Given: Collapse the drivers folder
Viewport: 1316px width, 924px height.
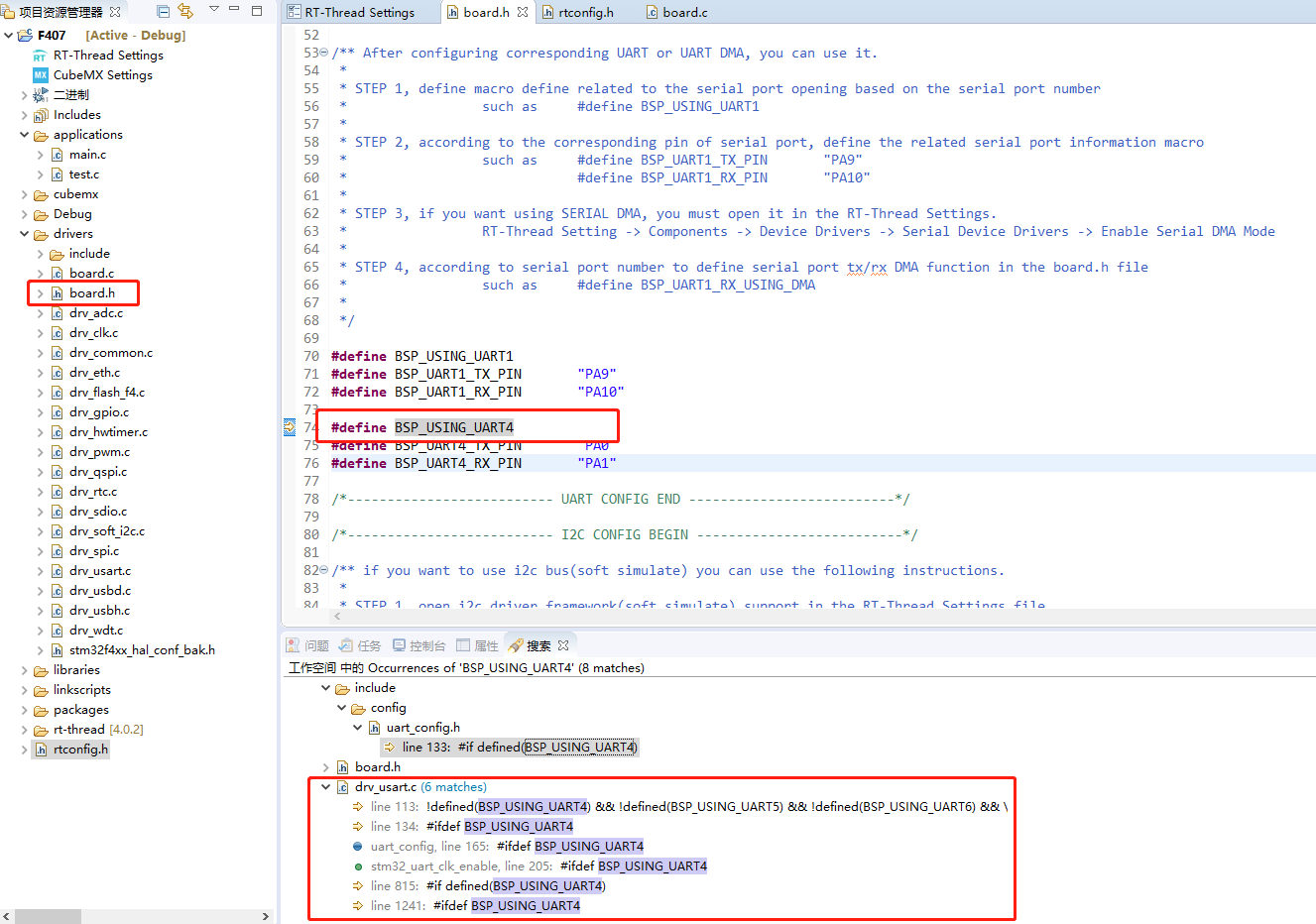Looking at the screenshot, I should (x=25, y=234).
